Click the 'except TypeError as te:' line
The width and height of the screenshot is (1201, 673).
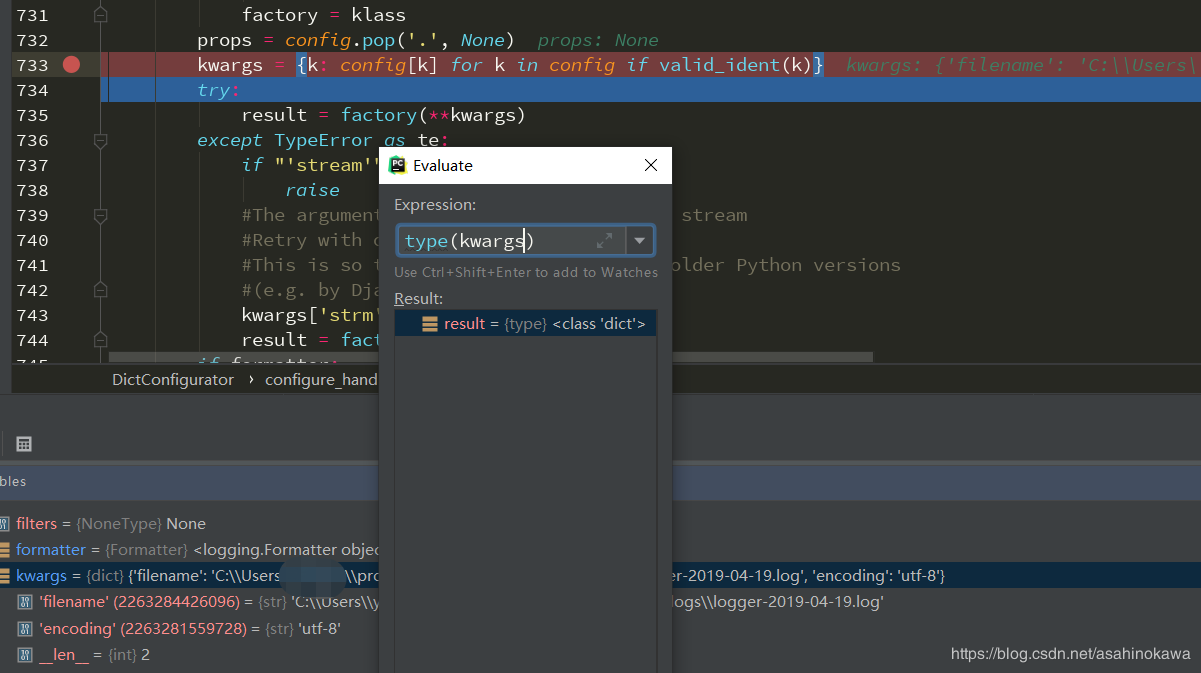(323, 140)
